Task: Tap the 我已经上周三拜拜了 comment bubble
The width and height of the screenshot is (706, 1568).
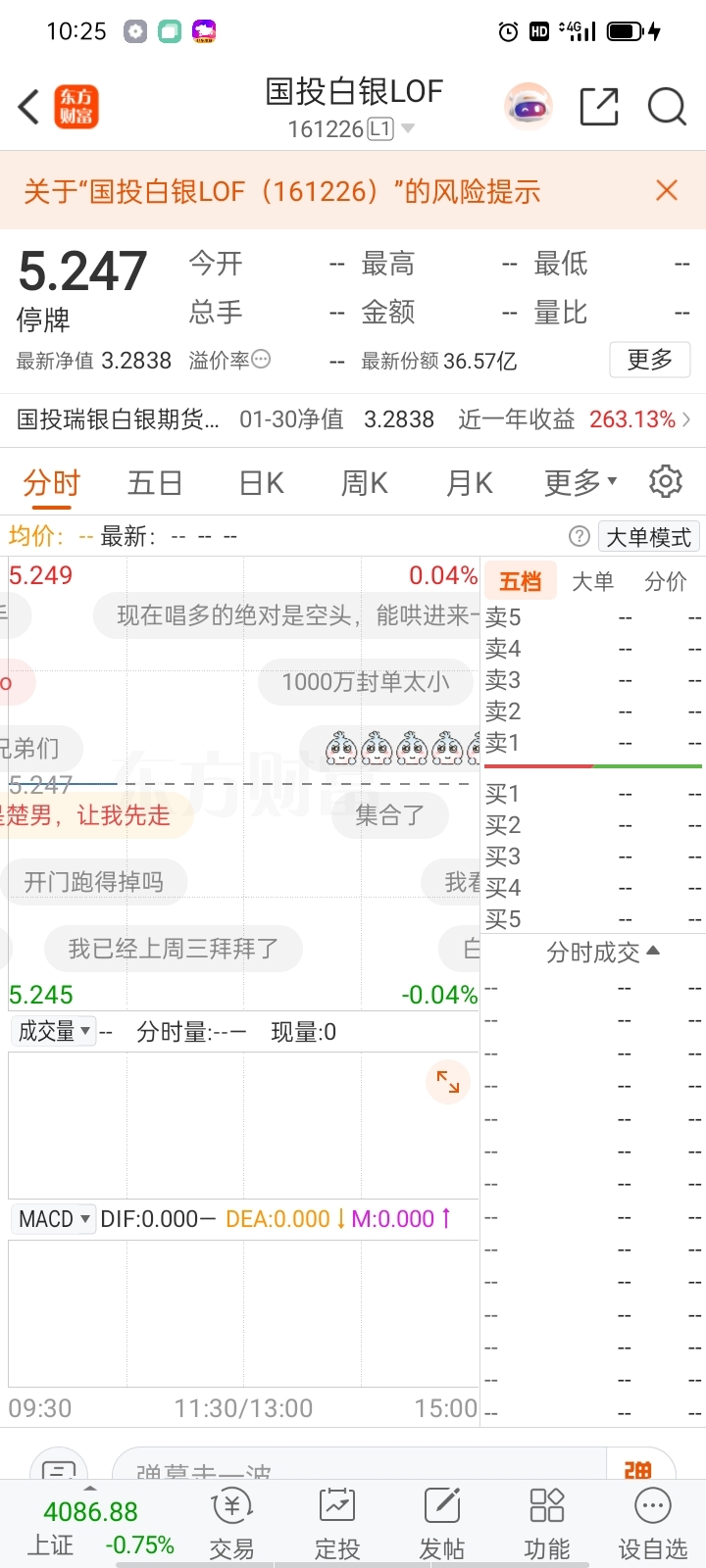Action: click(173, 949)
